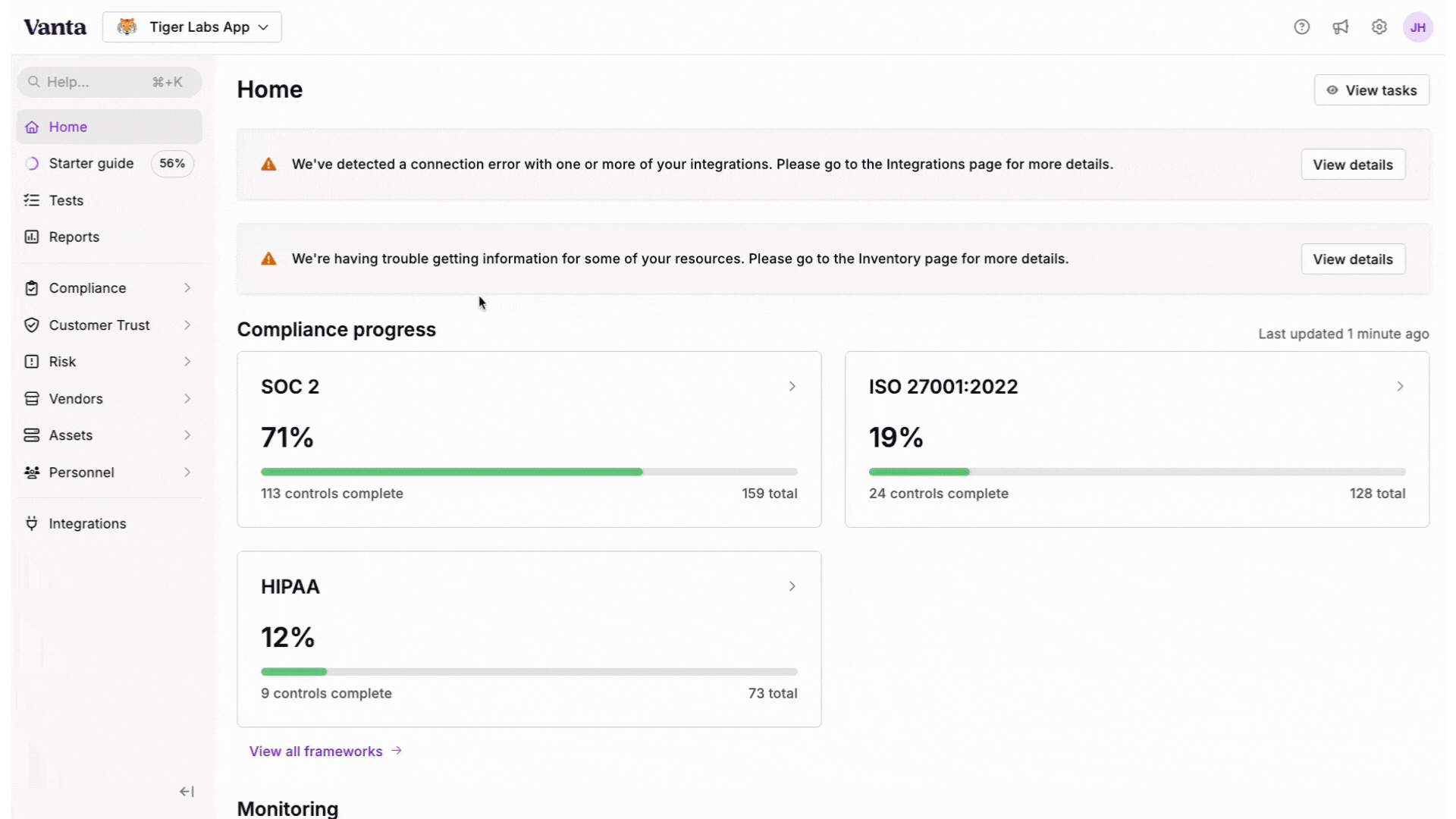Click the 56% starter guide badge
The width and height of the screenshot is (1456, 819).
pyautogui.click(x=172, y=164)
